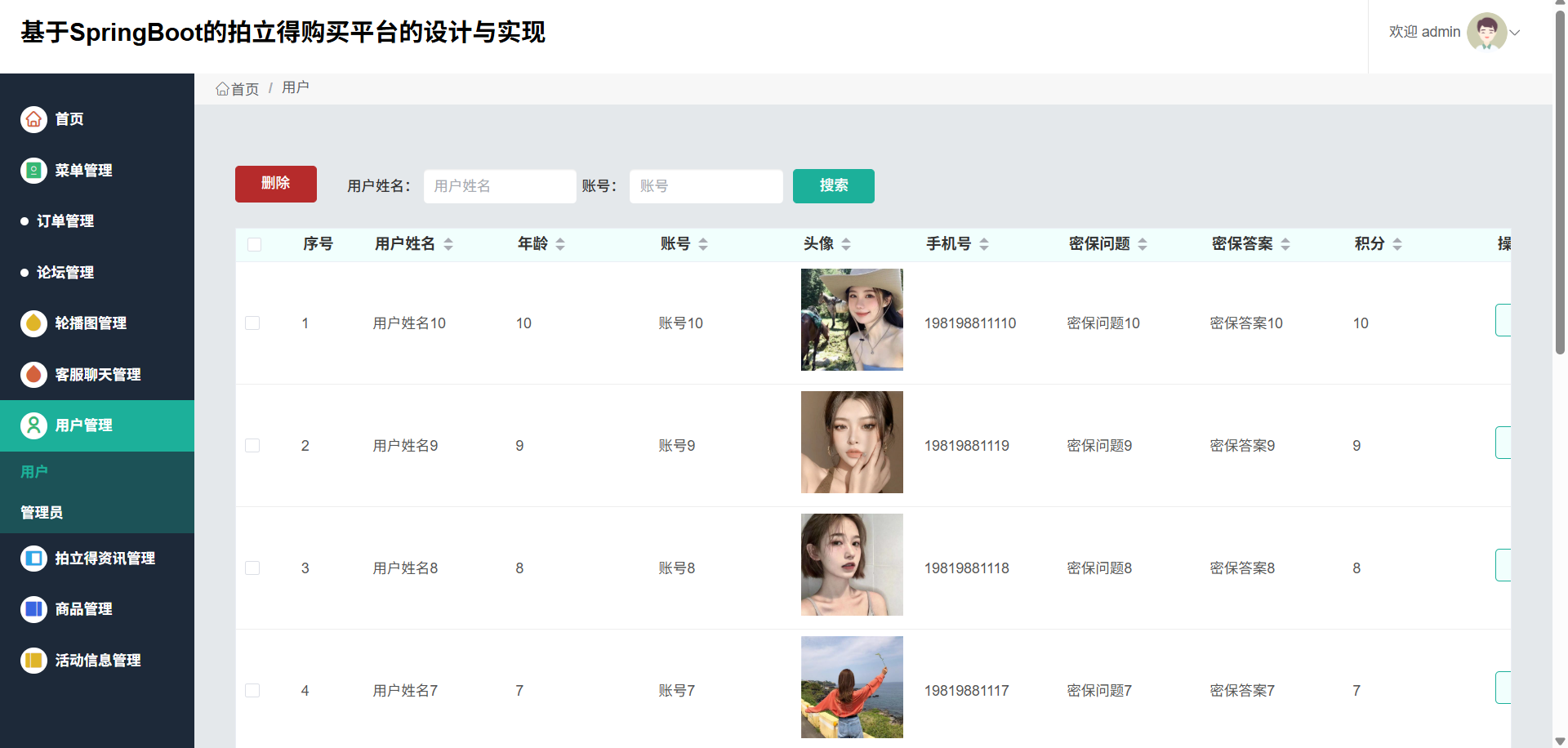This screenshot has height=748, width=1568.
Task: Check the row for 用户姓名7
Action: (252, 691)
